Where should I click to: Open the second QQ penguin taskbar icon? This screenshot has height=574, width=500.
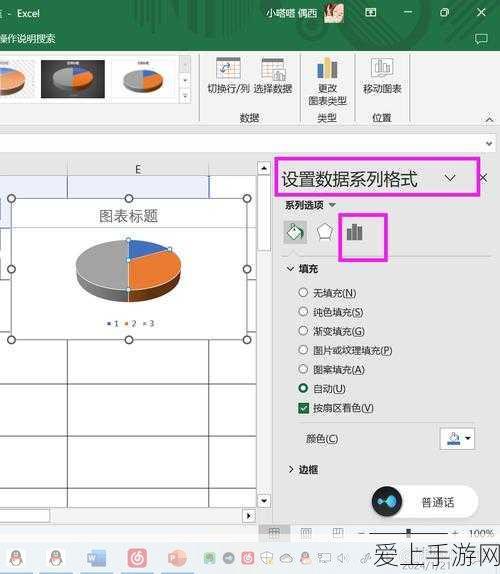click(56, 558)
